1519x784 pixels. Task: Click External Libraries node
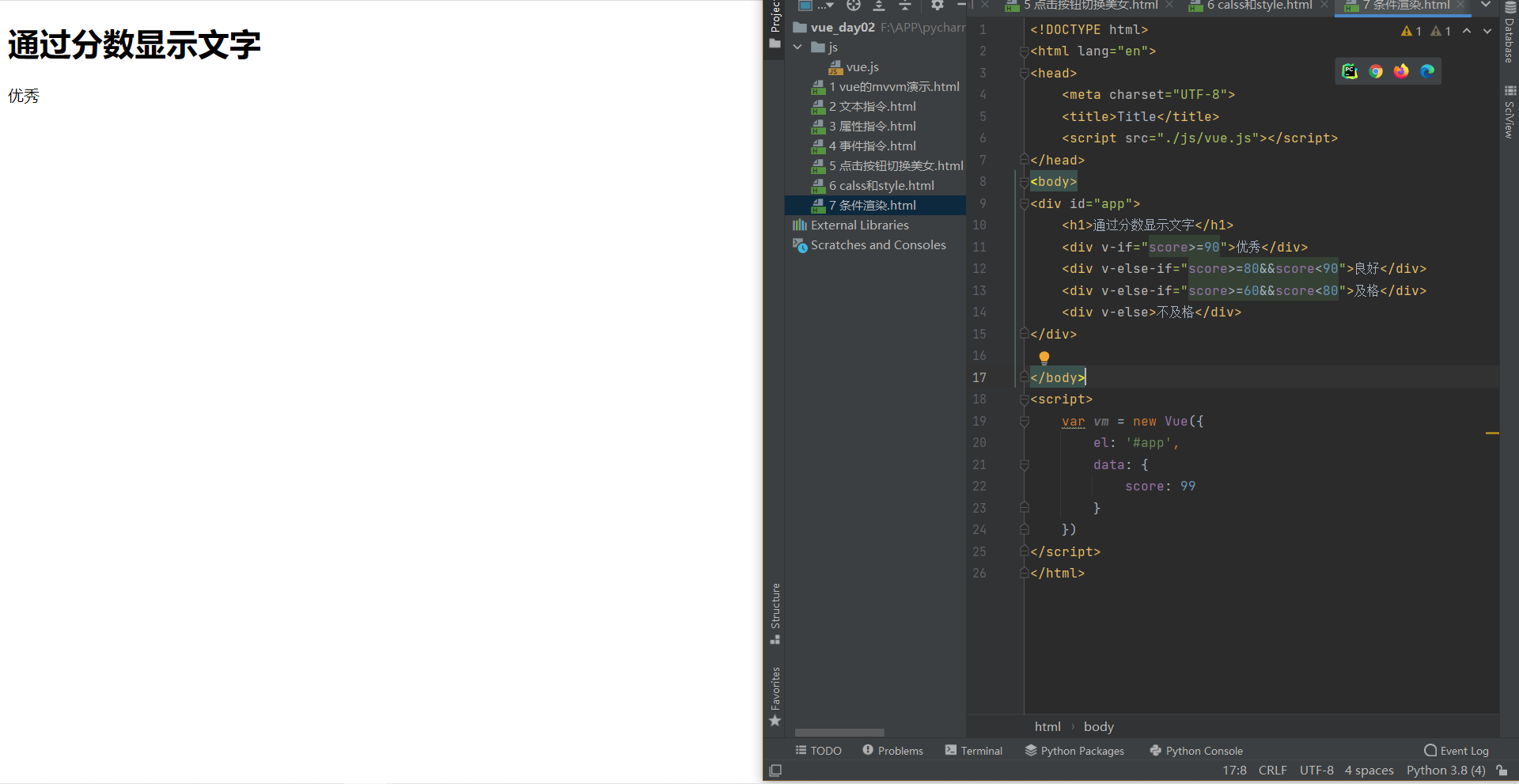(850, 225)
